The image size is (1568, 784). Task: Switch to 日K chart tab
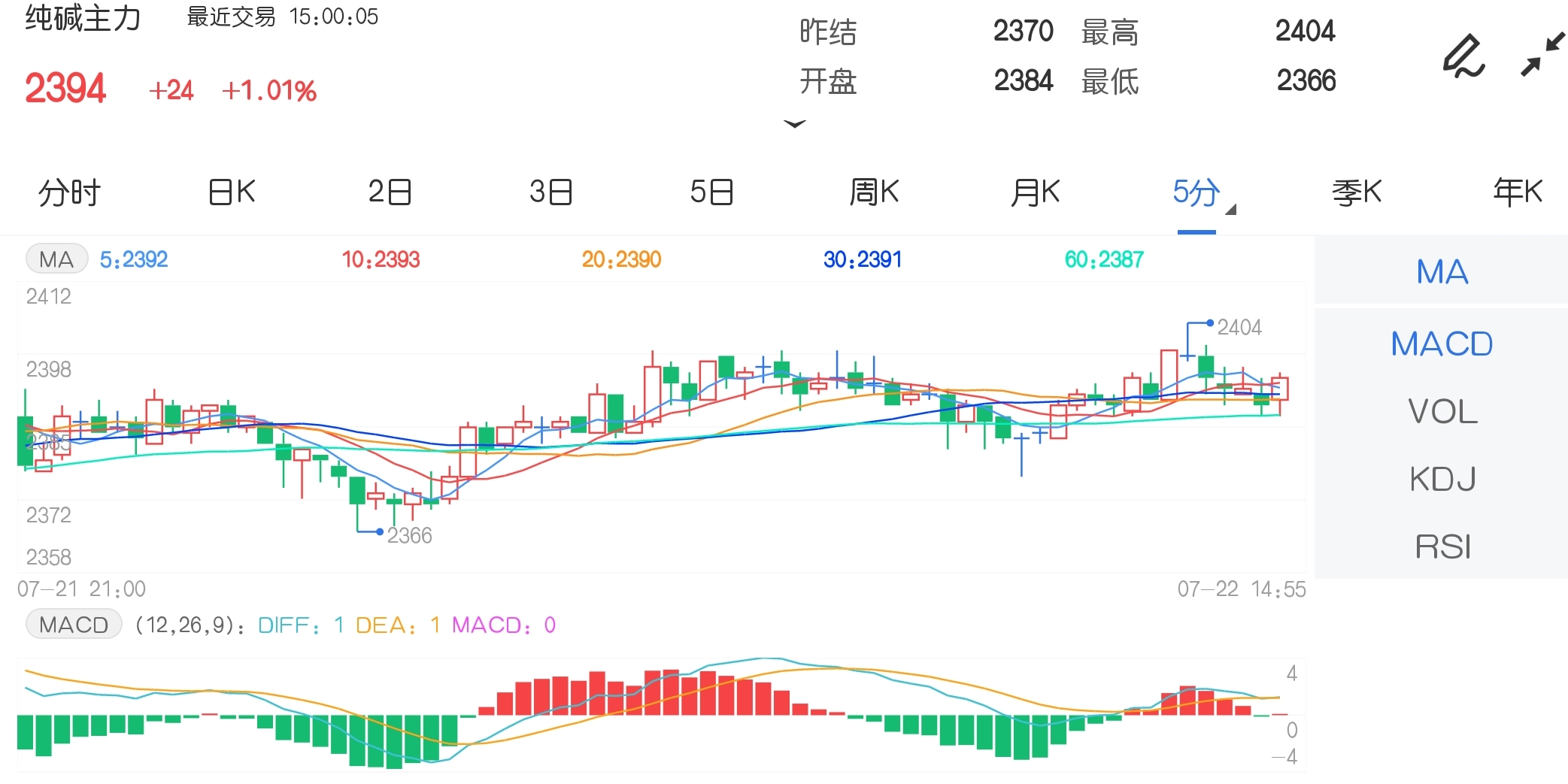[x=232, y=192]
